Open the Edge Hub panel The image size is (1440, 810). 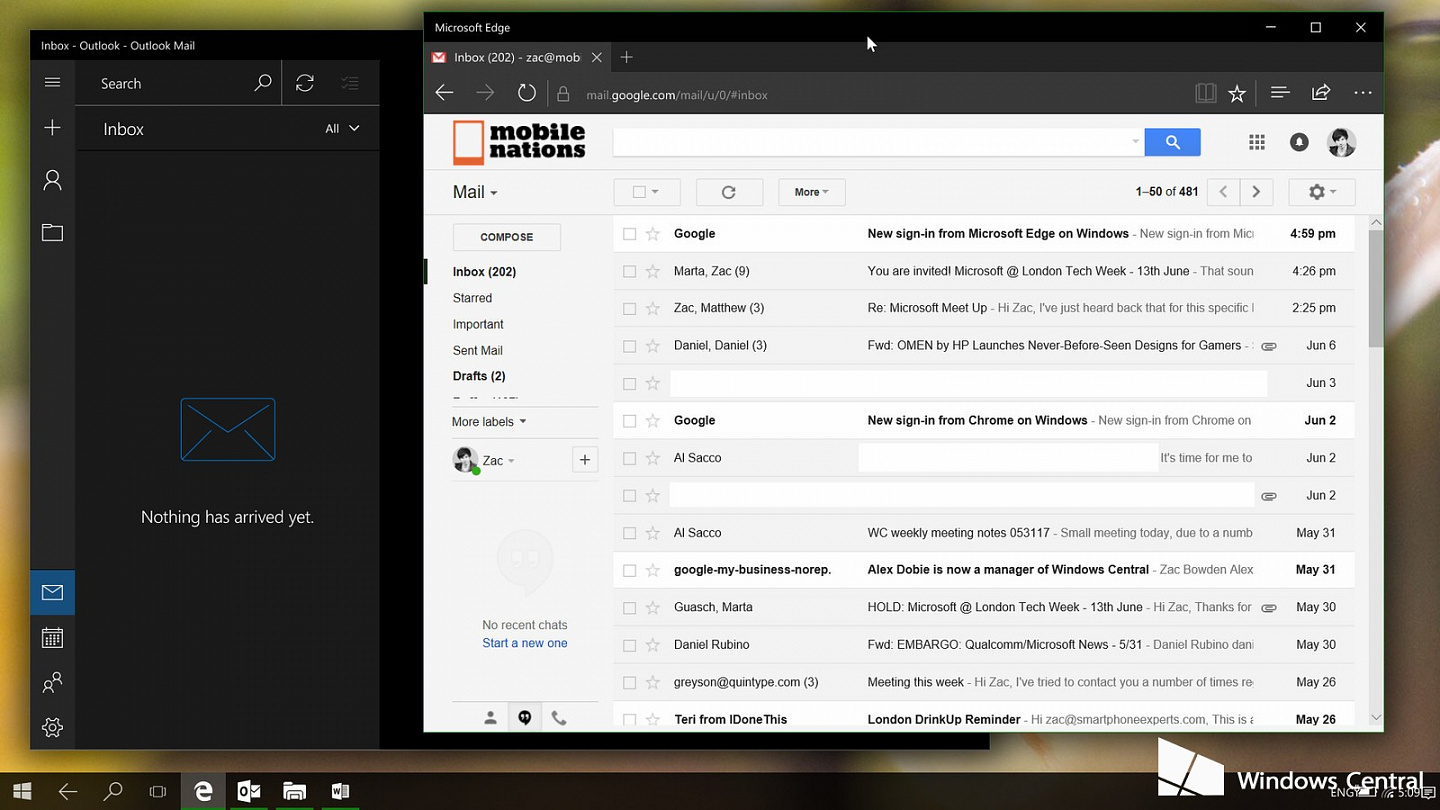coord(1280,93)
